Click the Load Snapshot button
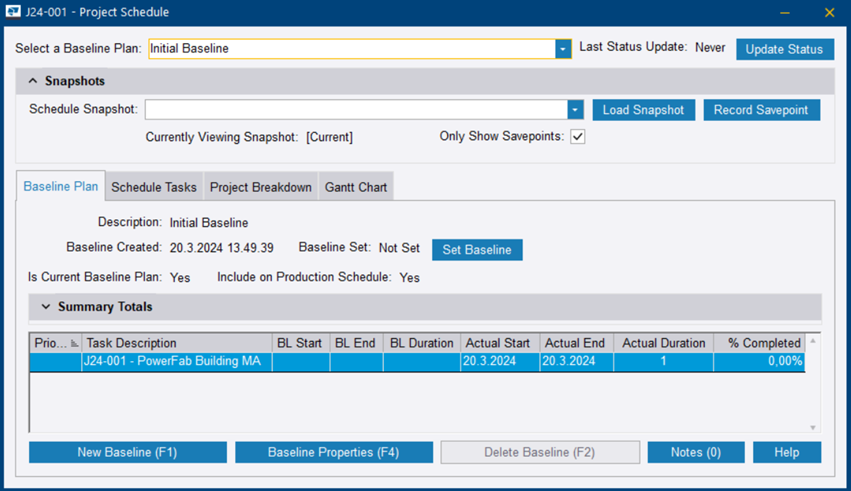851x491 pixels. pyautogui.click(x=643, y=110)
